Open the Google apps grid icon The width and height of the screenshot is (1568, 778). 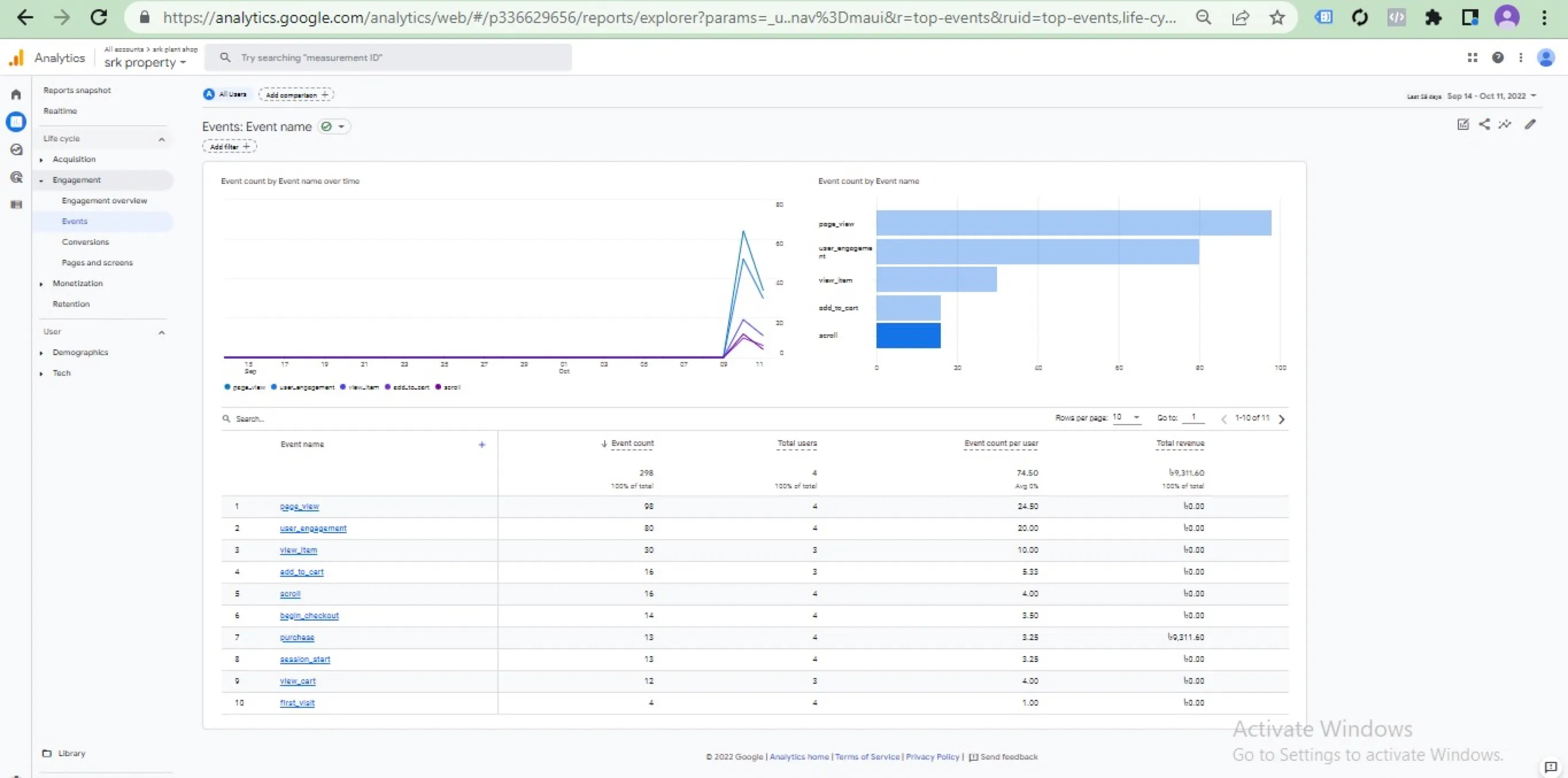click(1473, 57)
